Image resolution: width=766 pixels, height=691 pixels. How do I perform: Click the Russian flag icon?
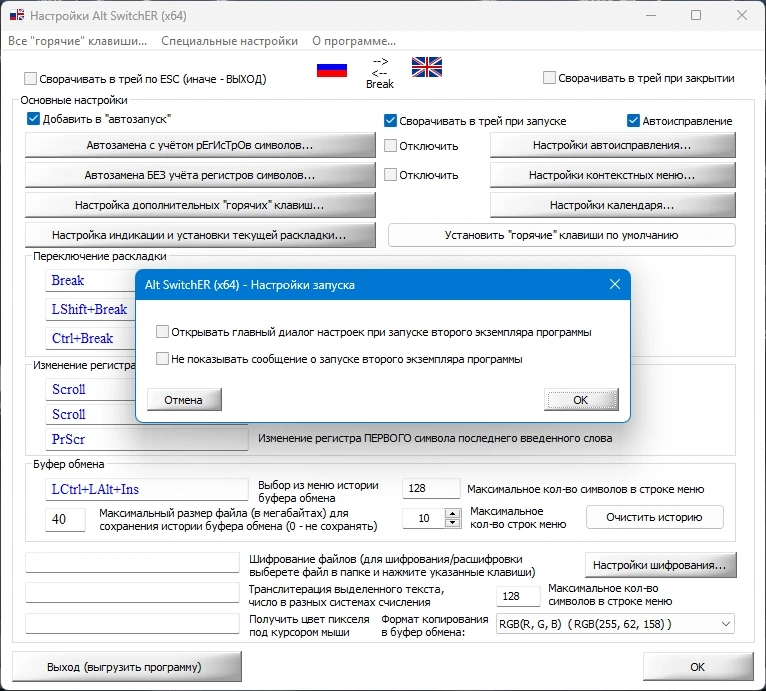[332, 70]
